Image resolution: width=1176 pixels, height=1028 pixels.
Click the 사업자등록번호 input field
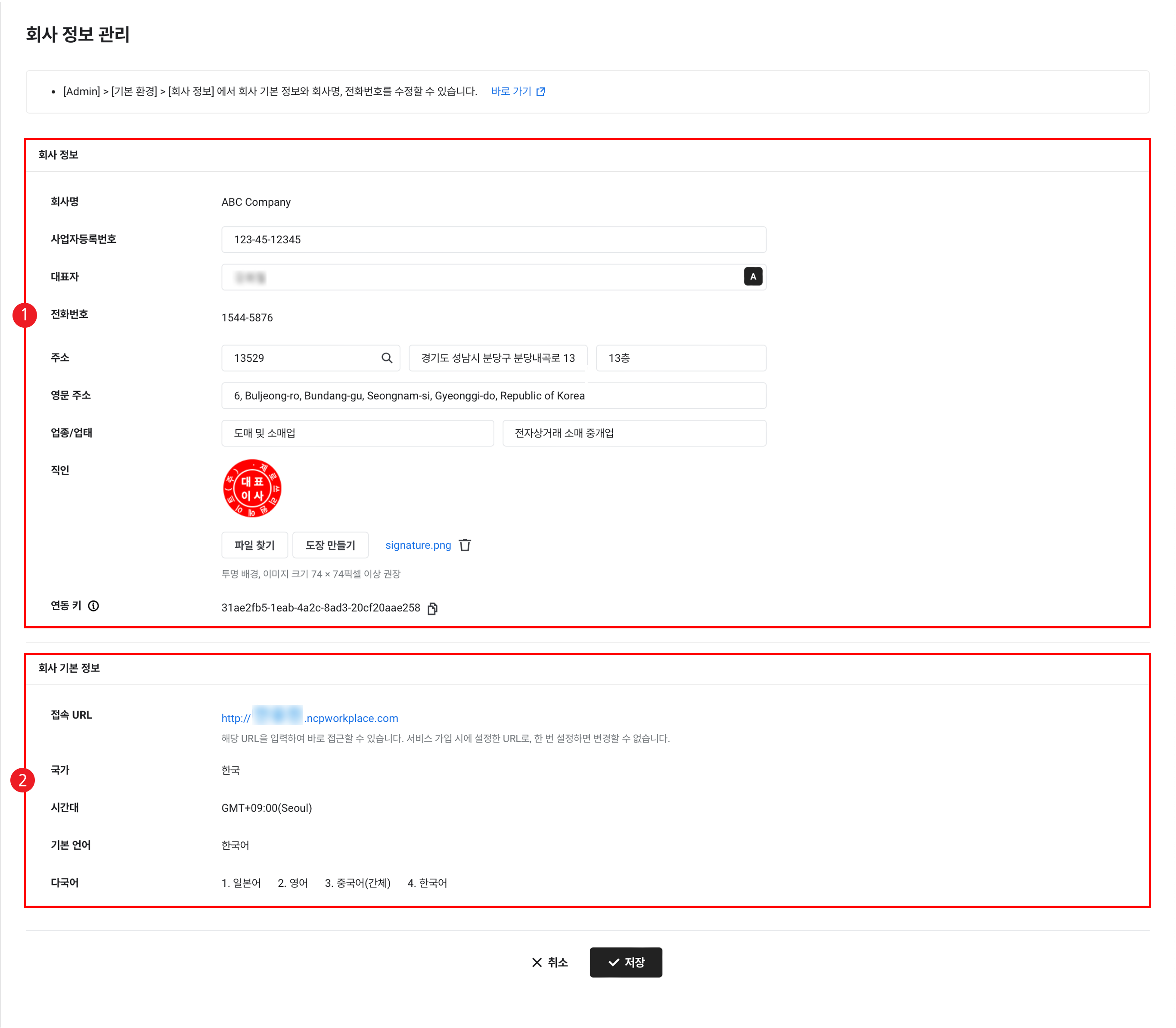point(493,239)
